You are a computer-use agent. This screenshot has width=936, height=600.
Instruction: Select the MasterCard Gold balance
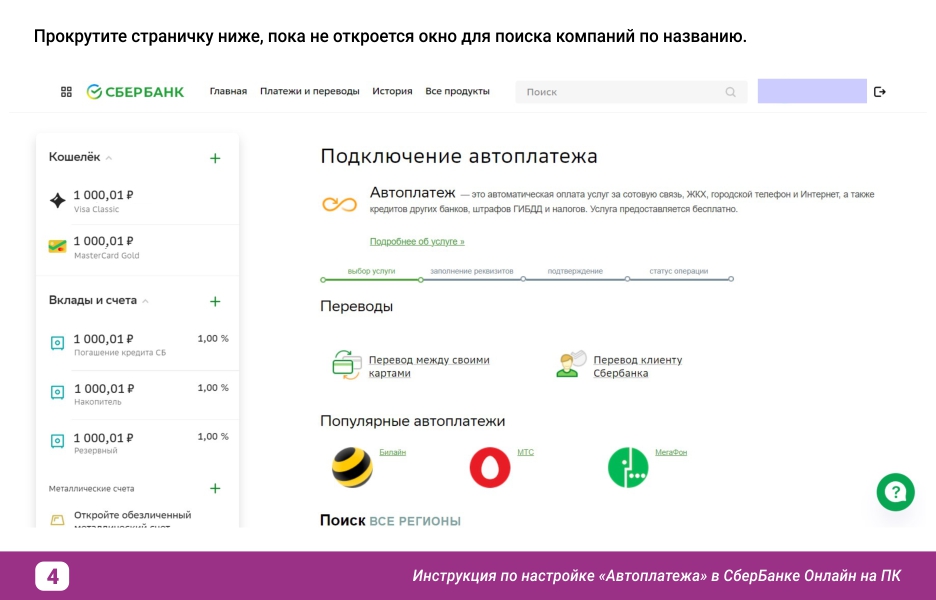pyautogui.click(x=103, y=241)
